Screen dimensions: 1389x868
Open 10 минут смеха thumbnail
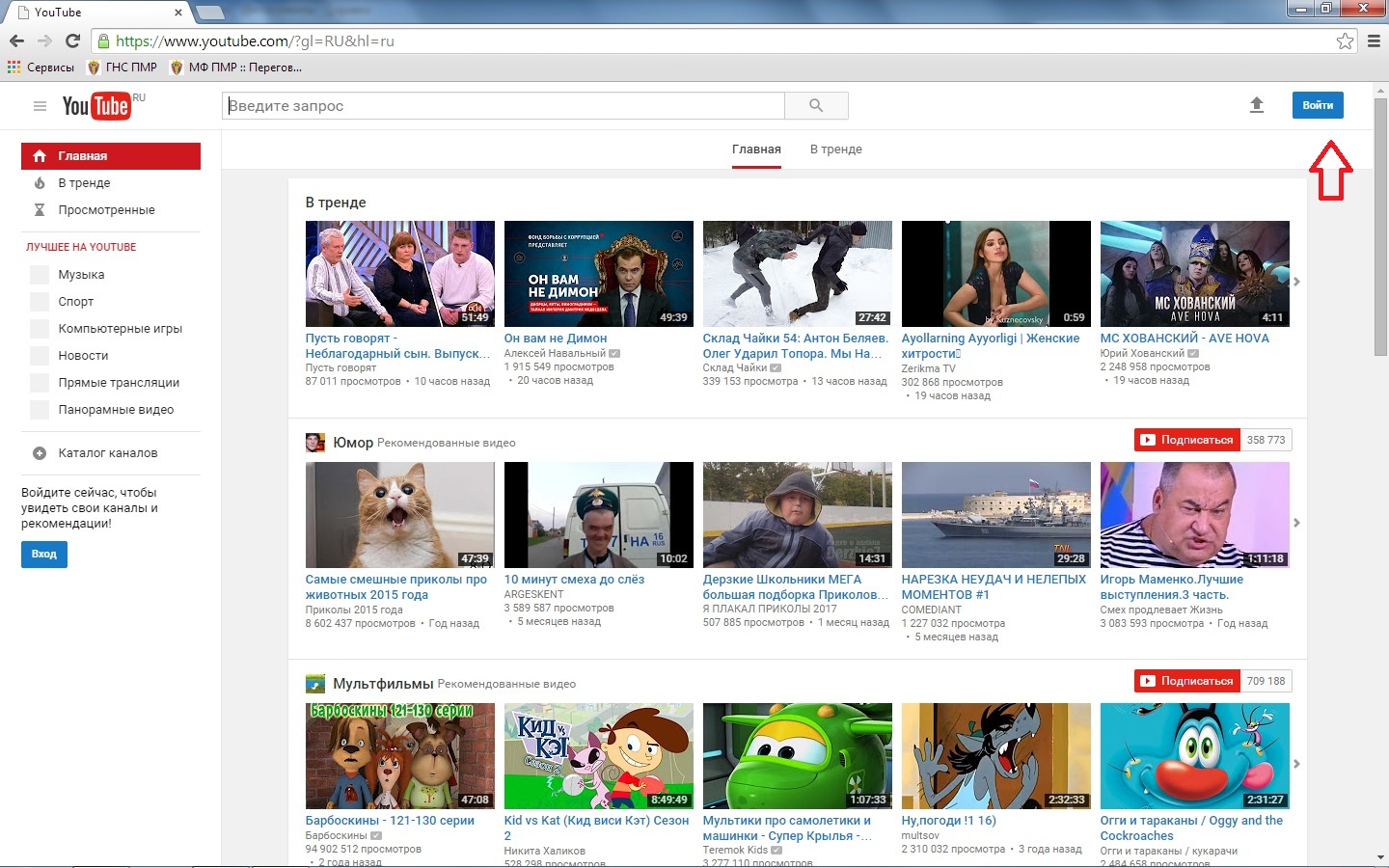[x=599, y=515]
